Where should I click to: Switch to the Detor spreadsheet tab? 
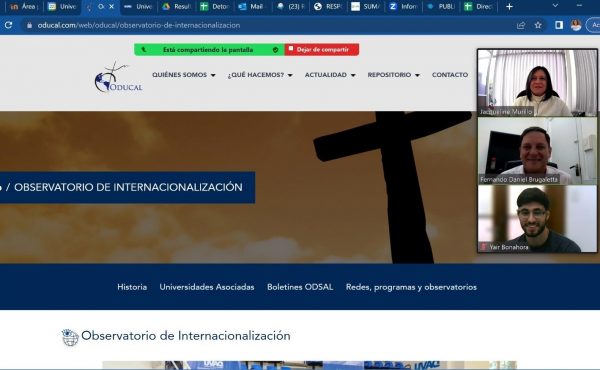[214, 7]
